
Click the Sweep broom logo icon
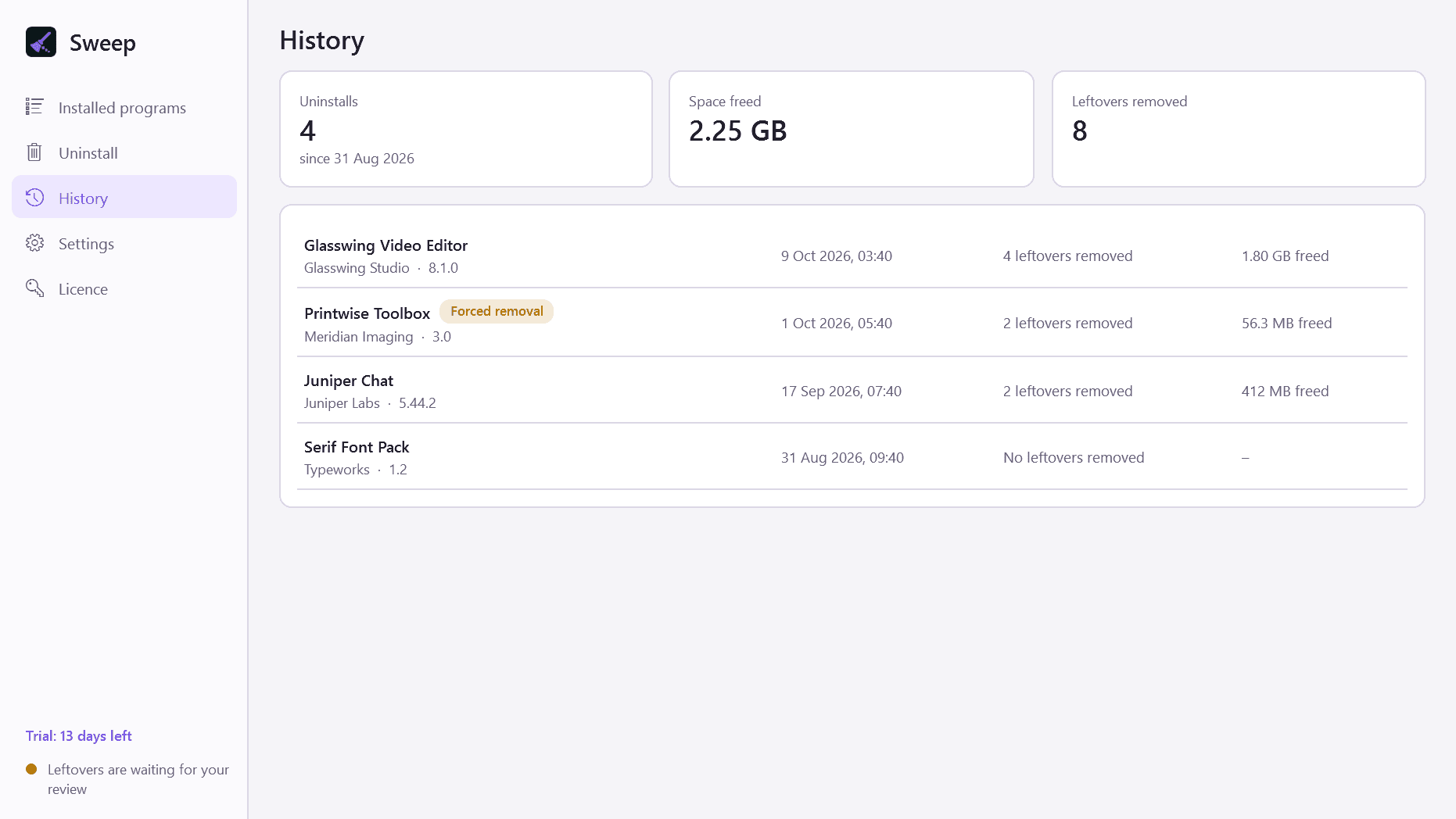[41, 42]
